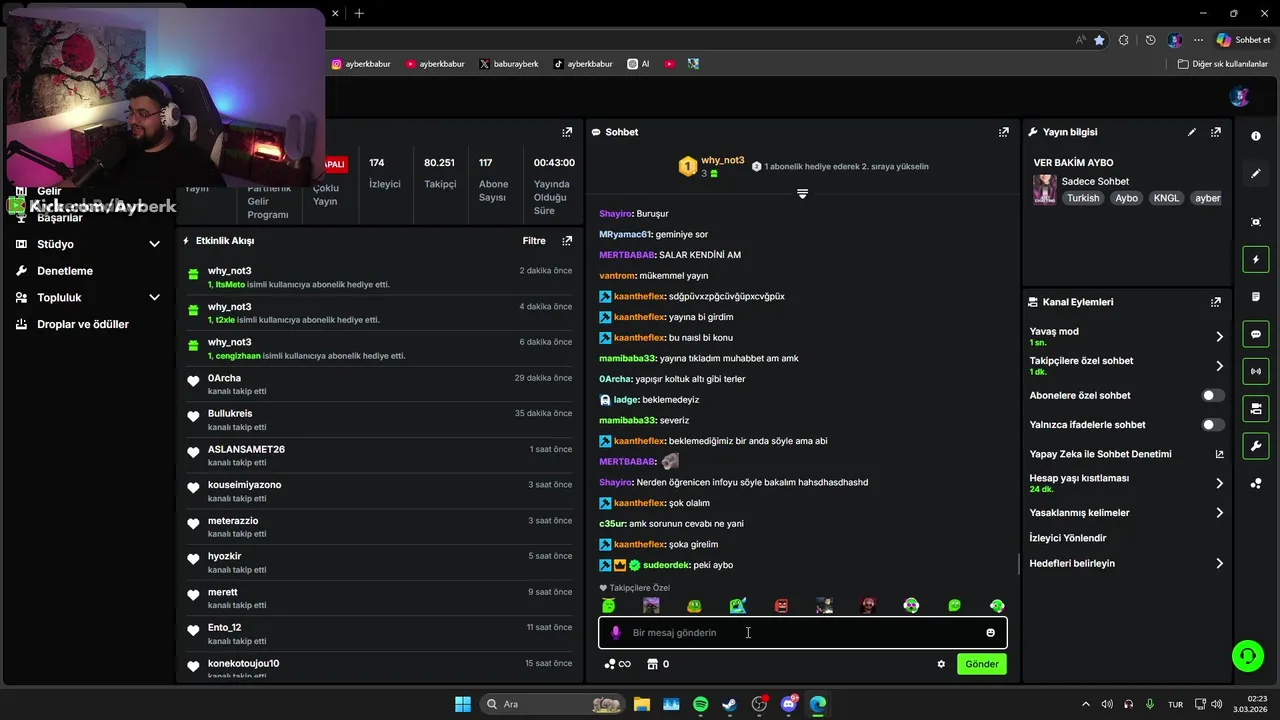The width and height of the screenshot is (1280, 720).
Task: Open chat settings gear icon
Action: (x=941, y=664)
